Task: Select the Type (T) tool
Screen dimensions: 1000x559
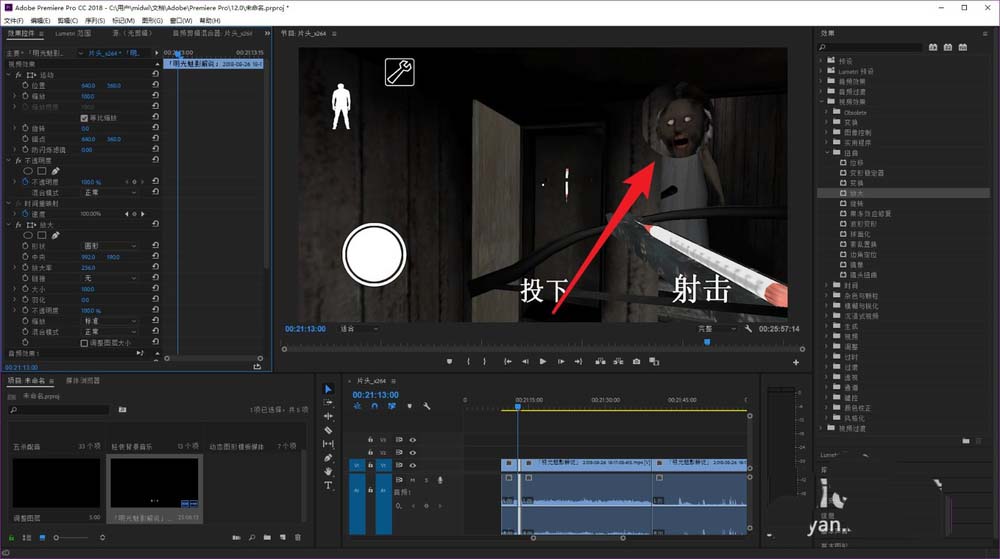Action: 328,485
